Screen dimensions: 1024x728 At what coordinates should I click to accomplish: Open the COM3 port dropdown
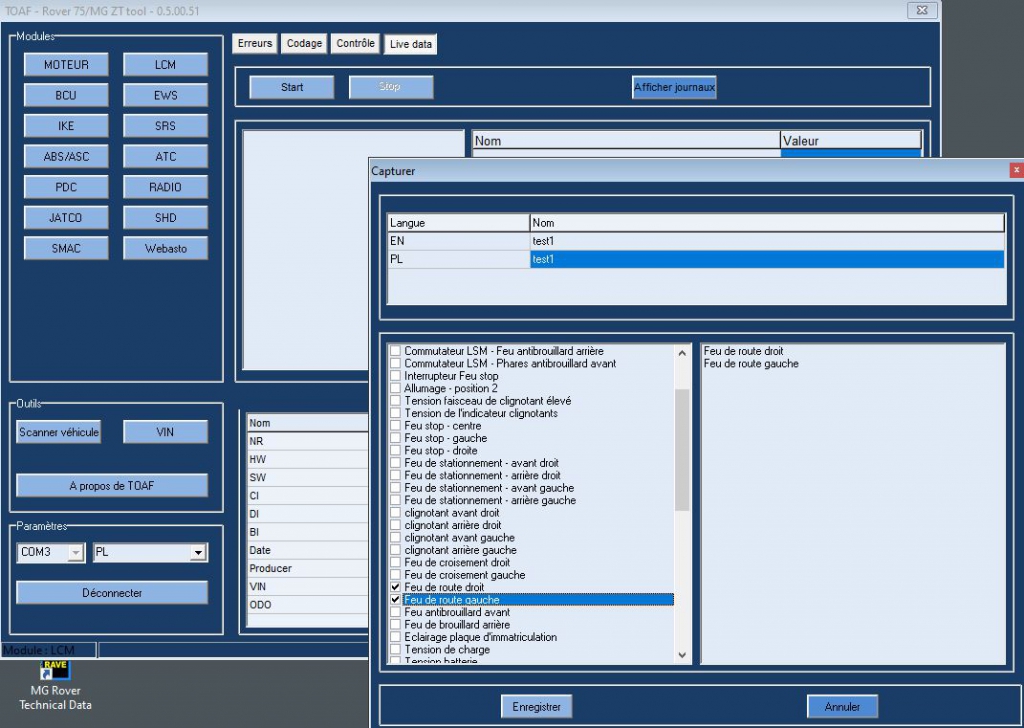[x=76, y=553]
